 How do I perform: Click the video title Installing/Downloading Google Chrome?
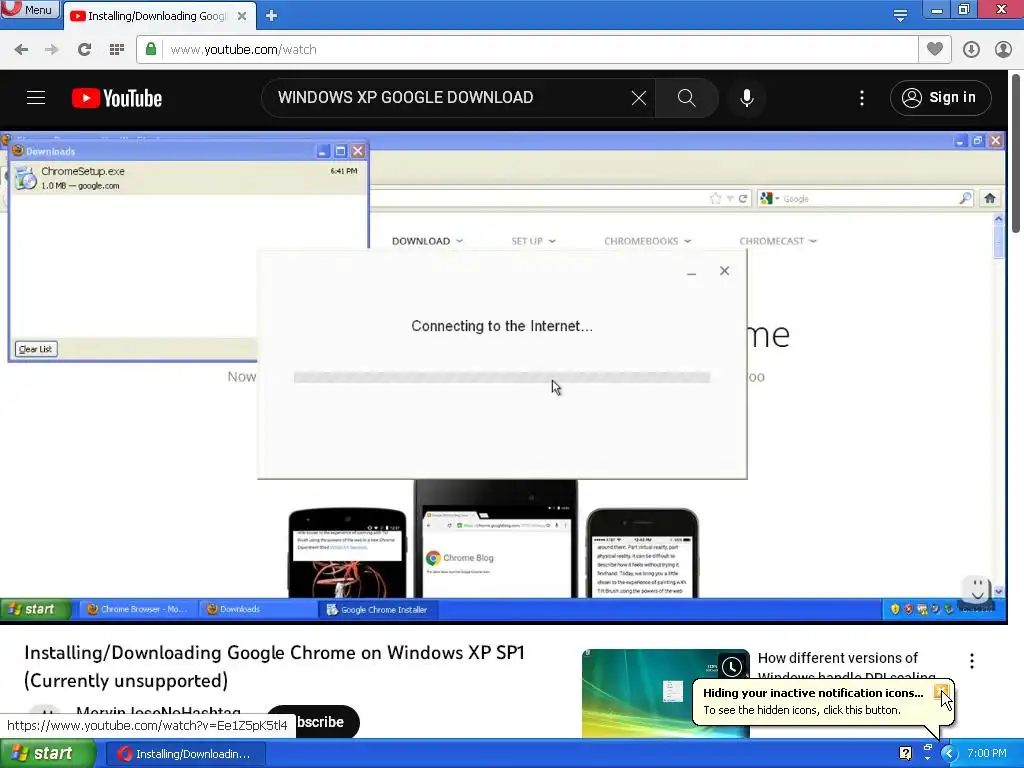[274, 666]
